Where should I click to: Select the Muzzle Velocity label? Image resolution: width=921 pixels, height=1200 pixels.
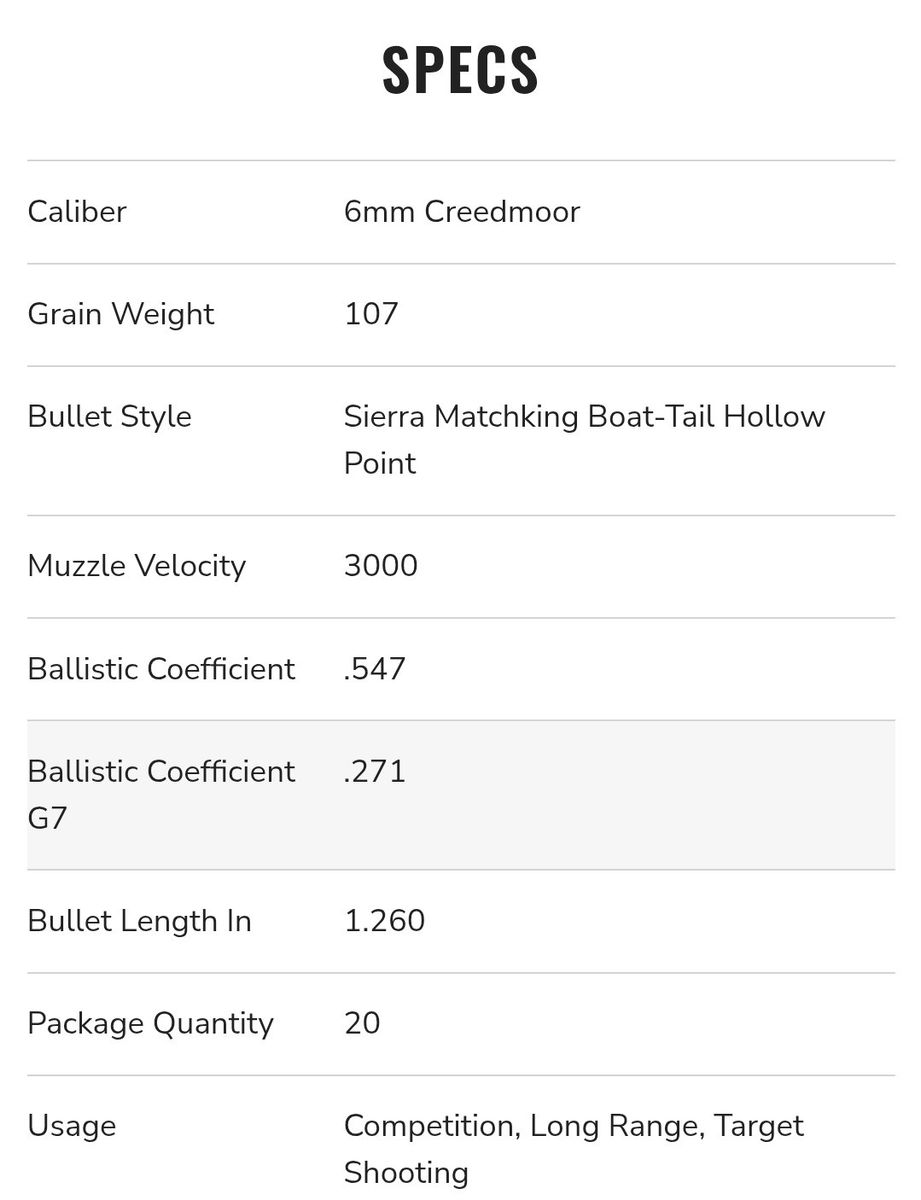[136, 566]
